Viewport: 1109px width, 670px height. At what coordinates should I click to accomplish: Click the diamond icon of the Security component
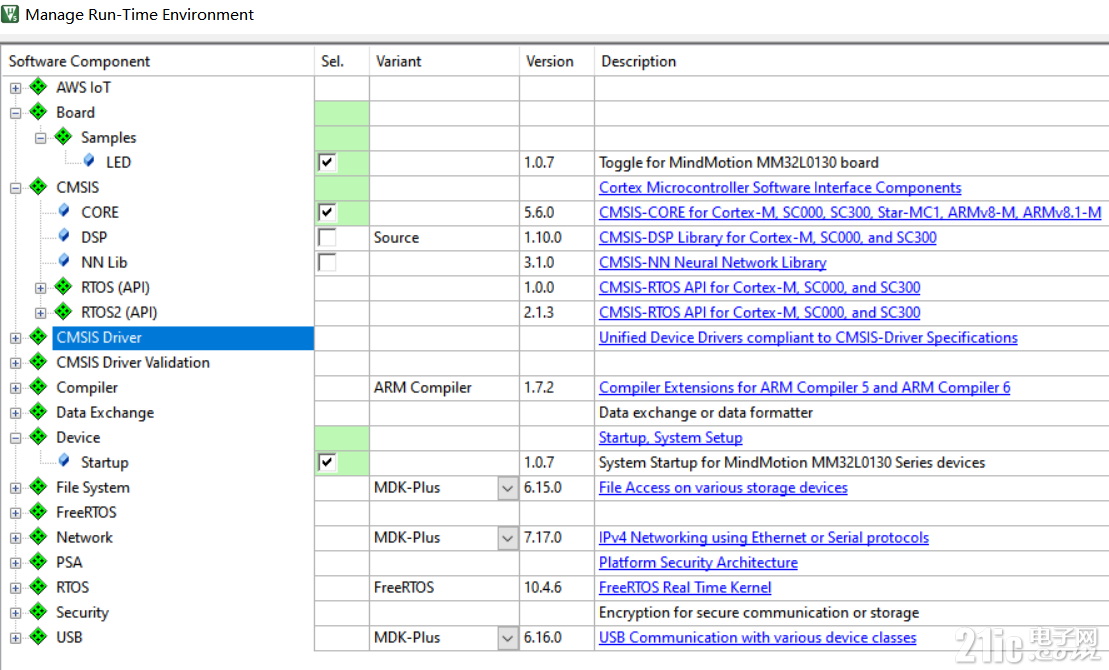tap(38, 612)
